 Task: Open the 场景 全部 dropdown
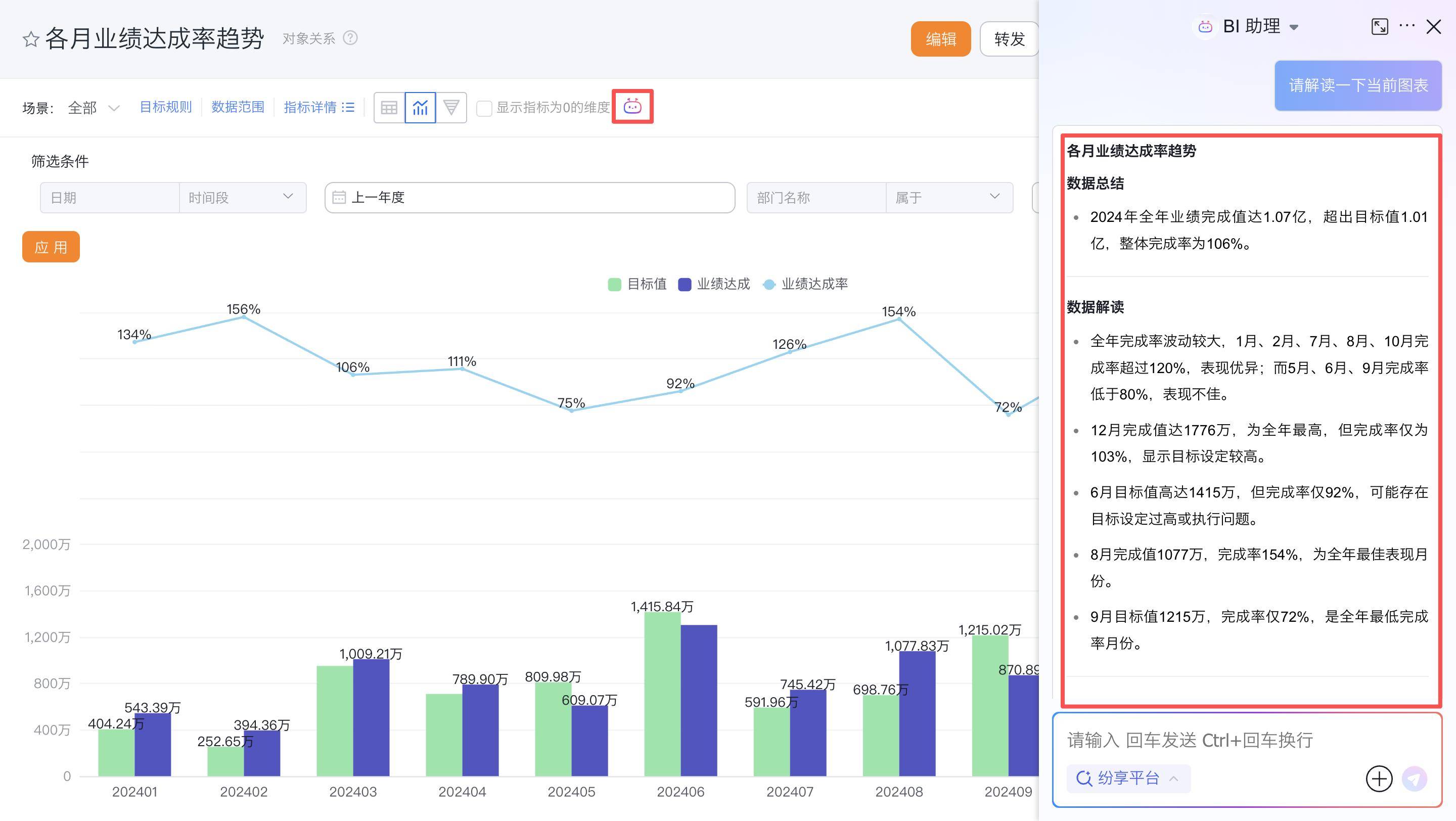[x=94, y=107]
